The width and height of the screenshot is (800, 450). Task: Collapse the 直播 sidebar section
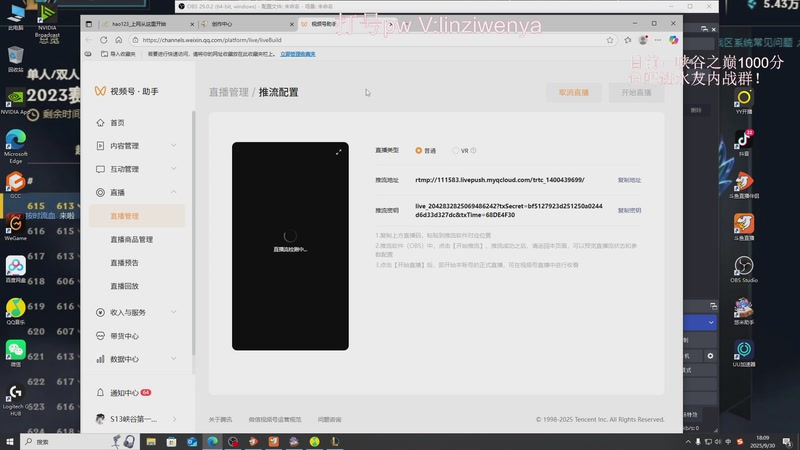(137, 192)
